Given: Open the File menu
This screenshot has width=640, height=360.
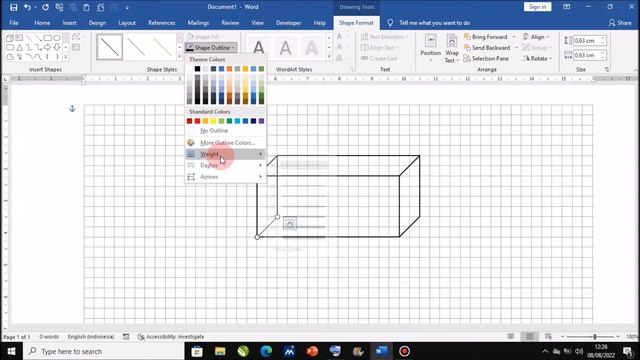Looking at the screenshot, I should pyautogui.click(x=14, y=23).
